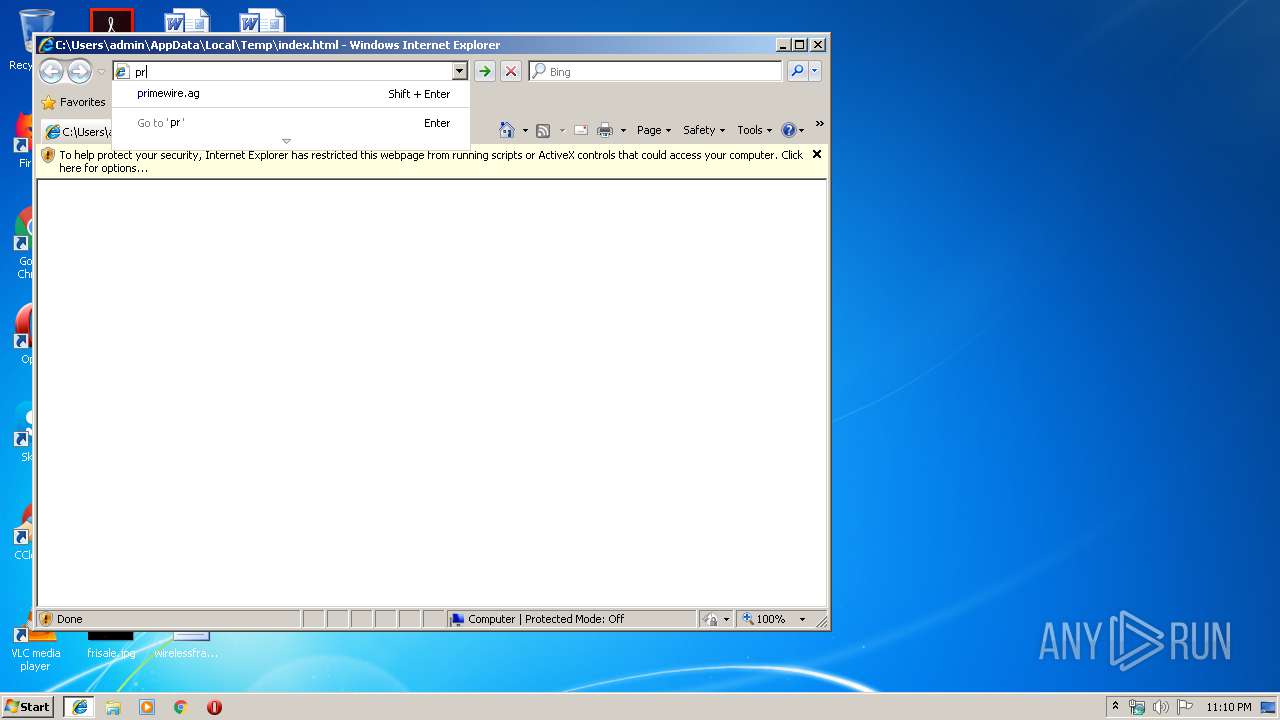Click the Home toolbar icon
1280x720 pixels.
507,130
